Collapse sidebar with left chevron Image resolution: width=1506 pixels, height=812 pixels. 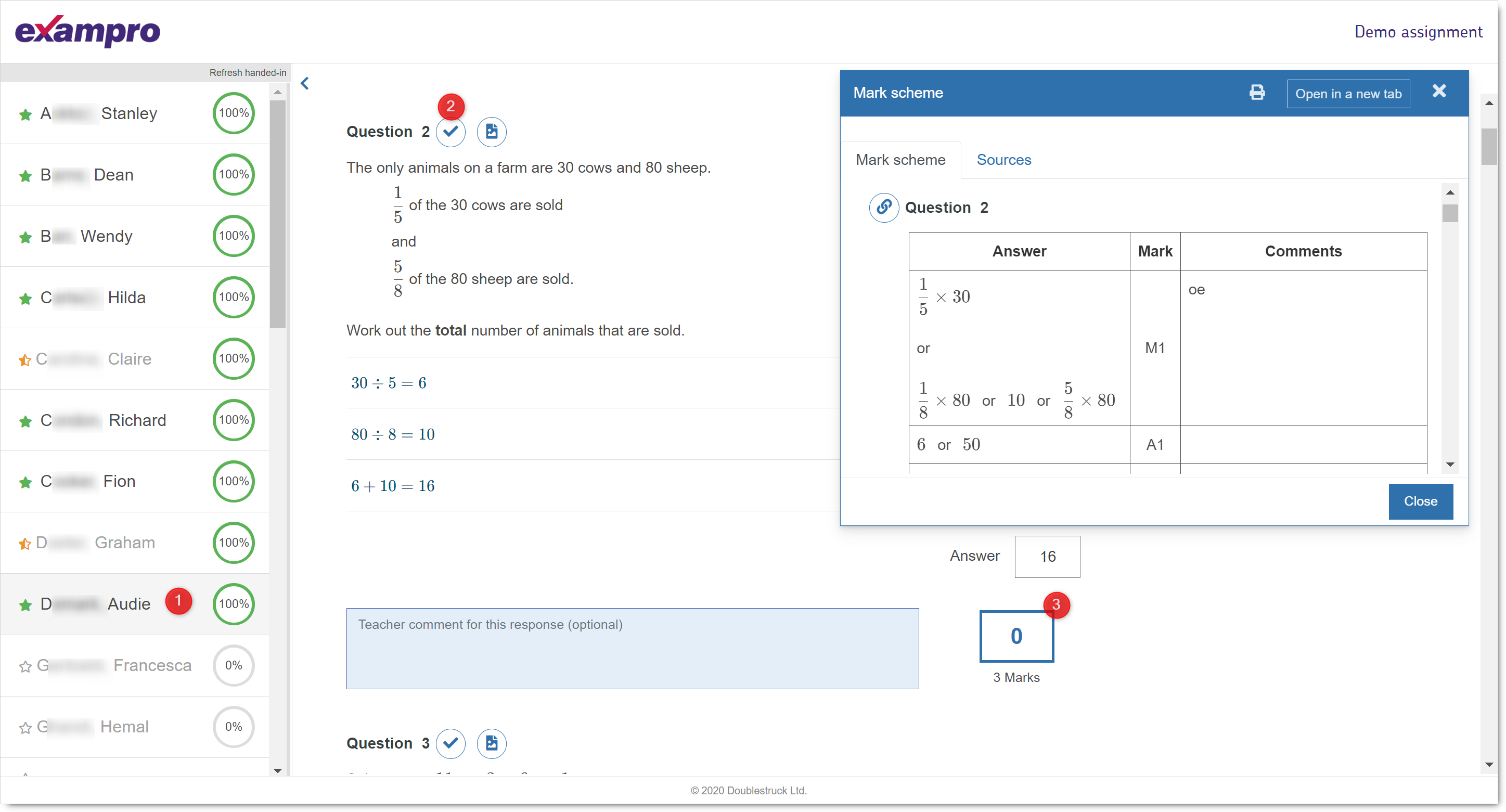click(x=305, y=84)
